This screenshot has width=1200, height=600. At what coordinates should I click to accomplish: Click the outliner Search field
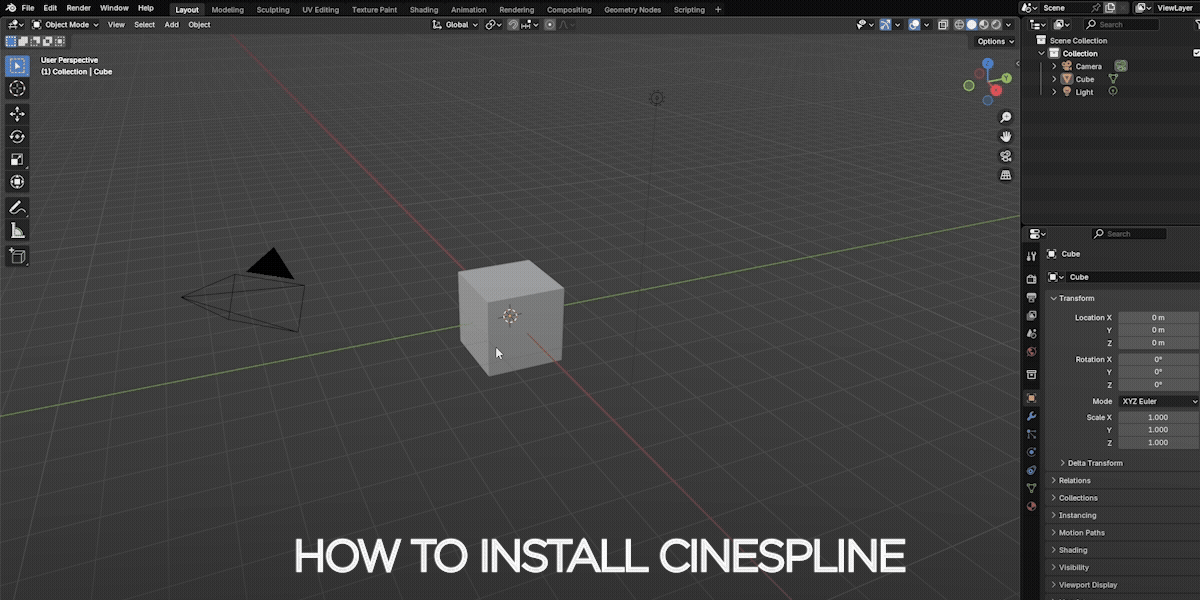[x=1119, y=24]
